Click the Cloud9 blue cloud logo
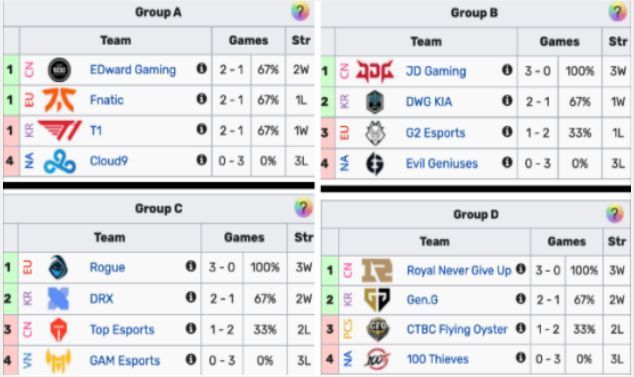This screenshot has width=634, height=377. (x=60, y=161)
